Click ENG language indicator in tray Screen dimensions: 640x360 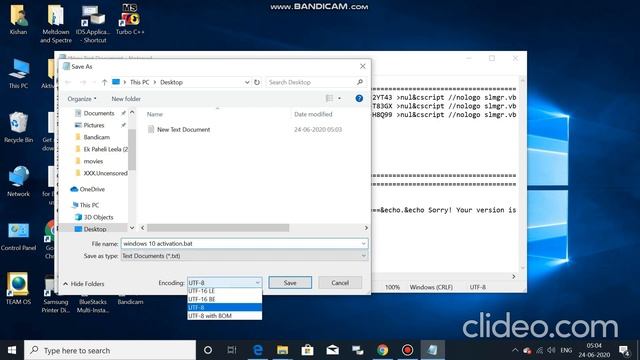click(566, 350)
